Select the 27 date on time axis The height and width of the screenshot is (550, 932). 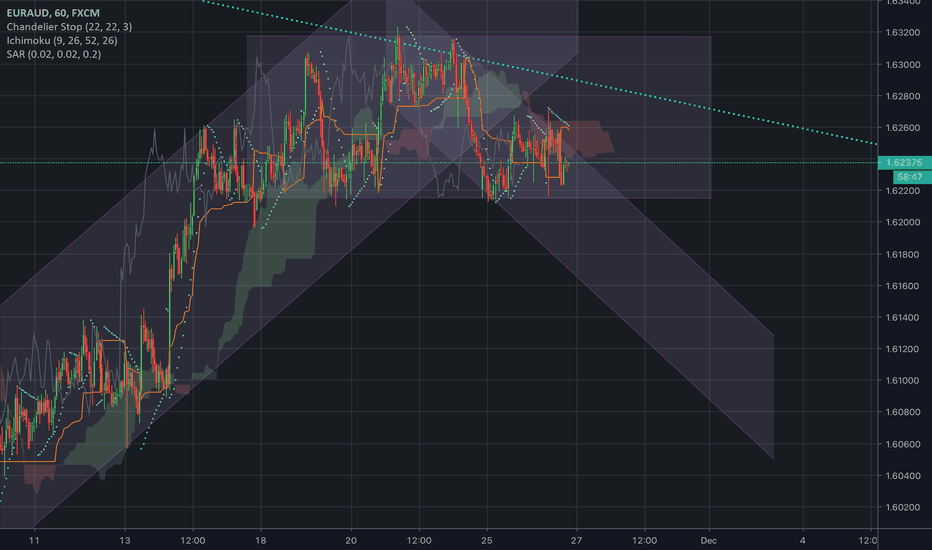click(577, 539)
